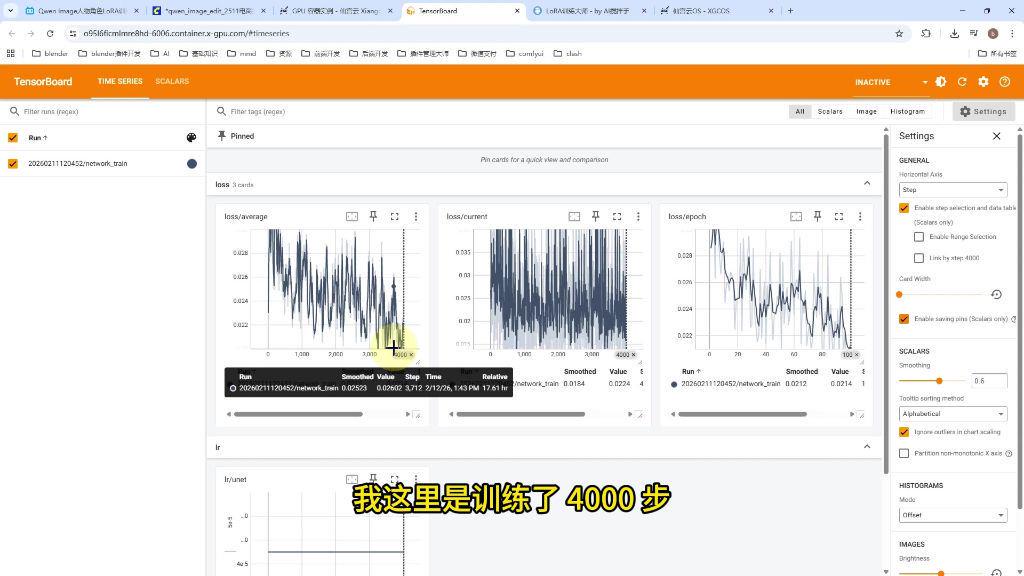Uncheck run 20260211120452/network_train
1024x576 pixels.
pyautogui.click(x=12, y=164)
